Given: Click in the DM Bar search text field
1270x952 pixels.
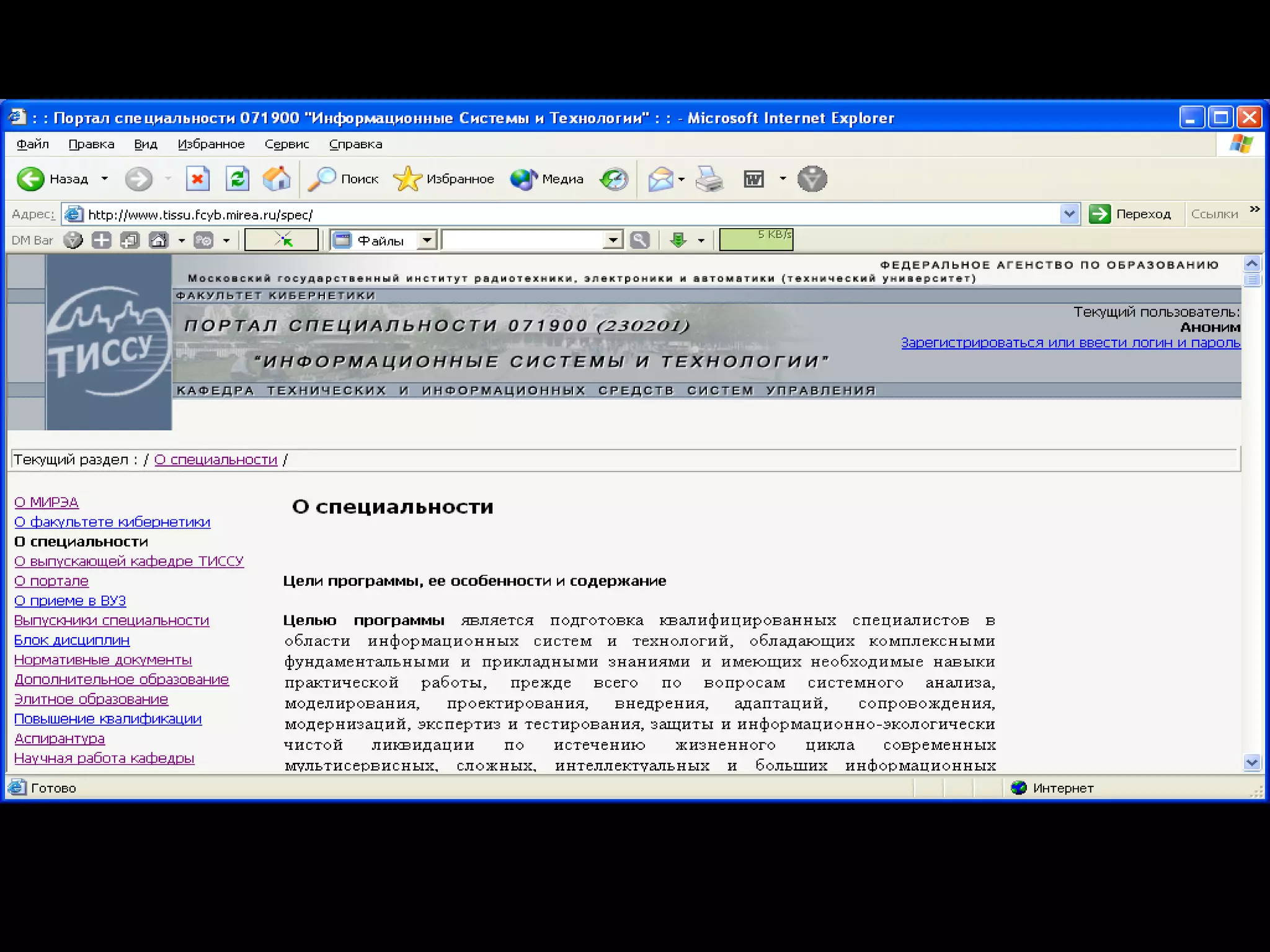Looking at the screenshot, I should 523,240.
